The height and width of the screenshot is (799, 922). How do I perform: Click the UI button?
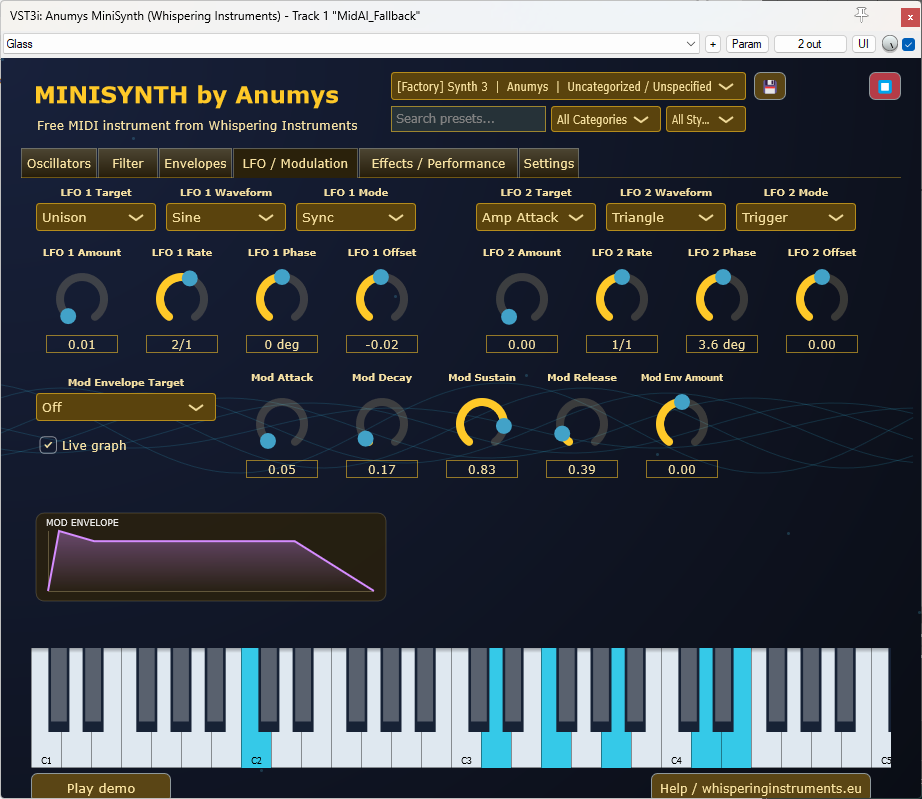(x=863, y=44)
